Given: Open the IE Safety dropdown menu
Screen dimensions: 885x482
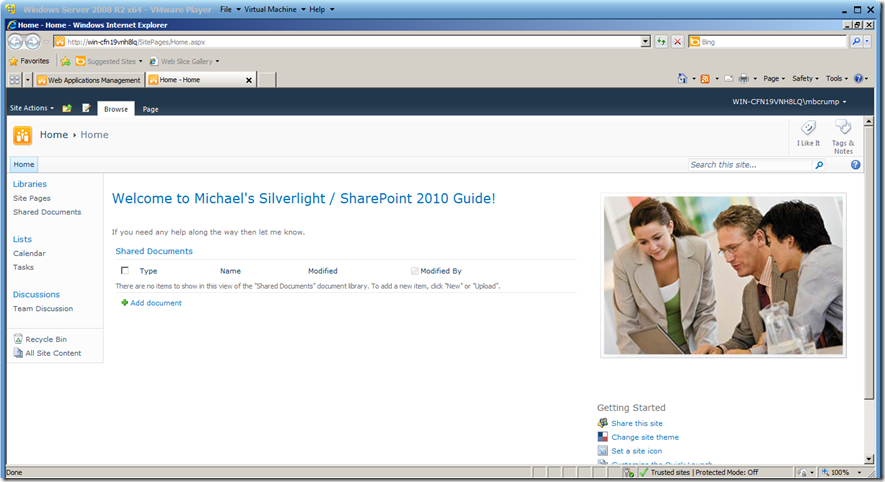Looking at the screenshot, I should tap(805, 78).
